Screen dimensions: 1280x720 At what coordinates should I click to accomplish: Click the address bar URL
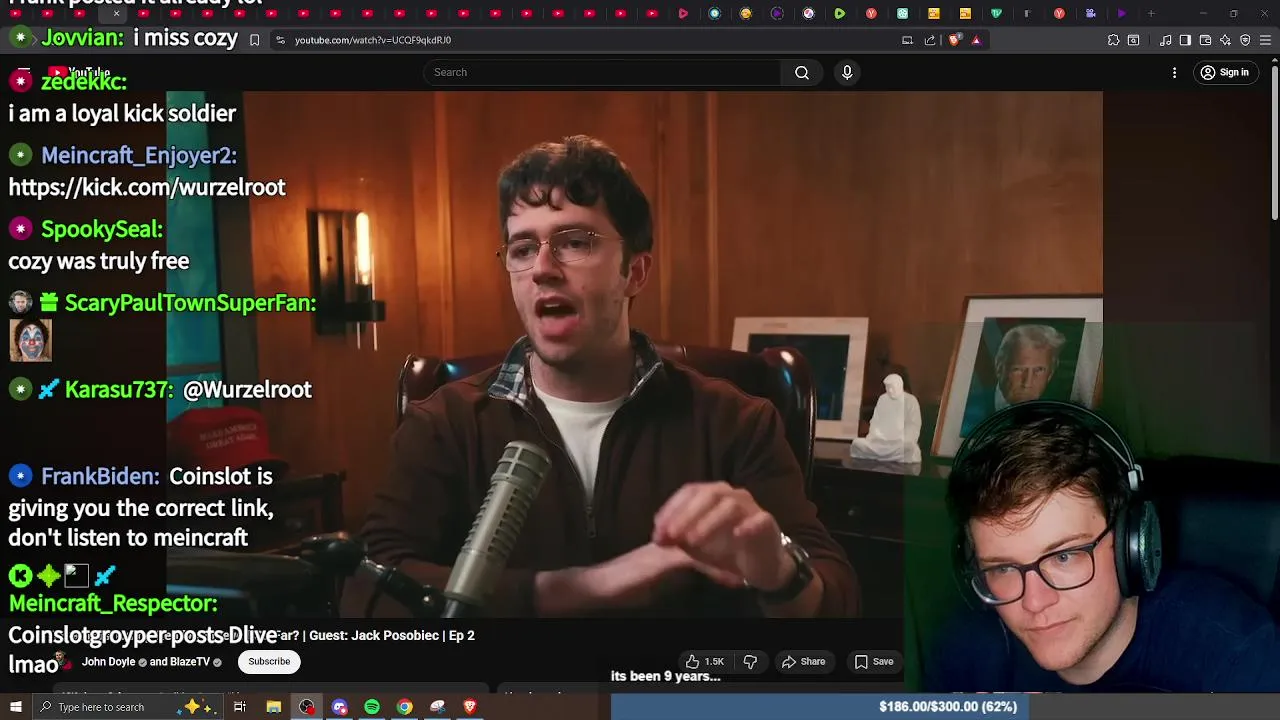[x=373, y=40]
